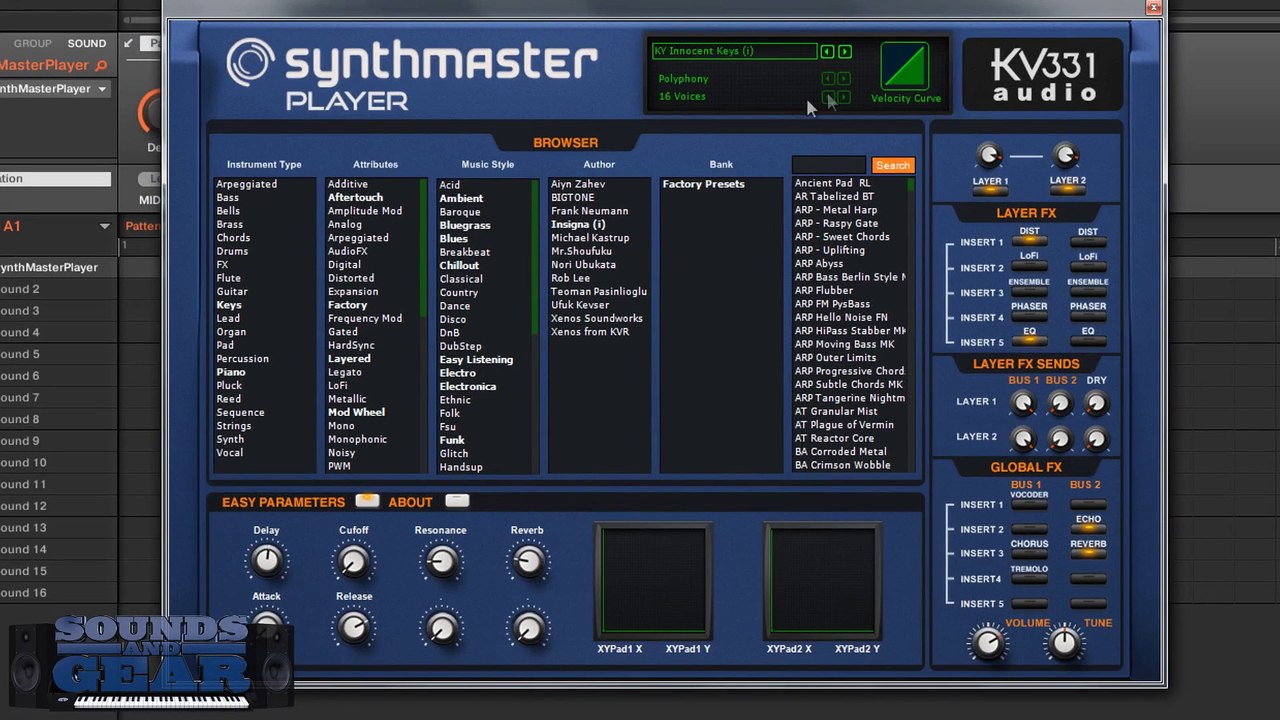Expand the A1 group dropdown
The height and width of the screenshot is (720, 1280).
(104, 227)
